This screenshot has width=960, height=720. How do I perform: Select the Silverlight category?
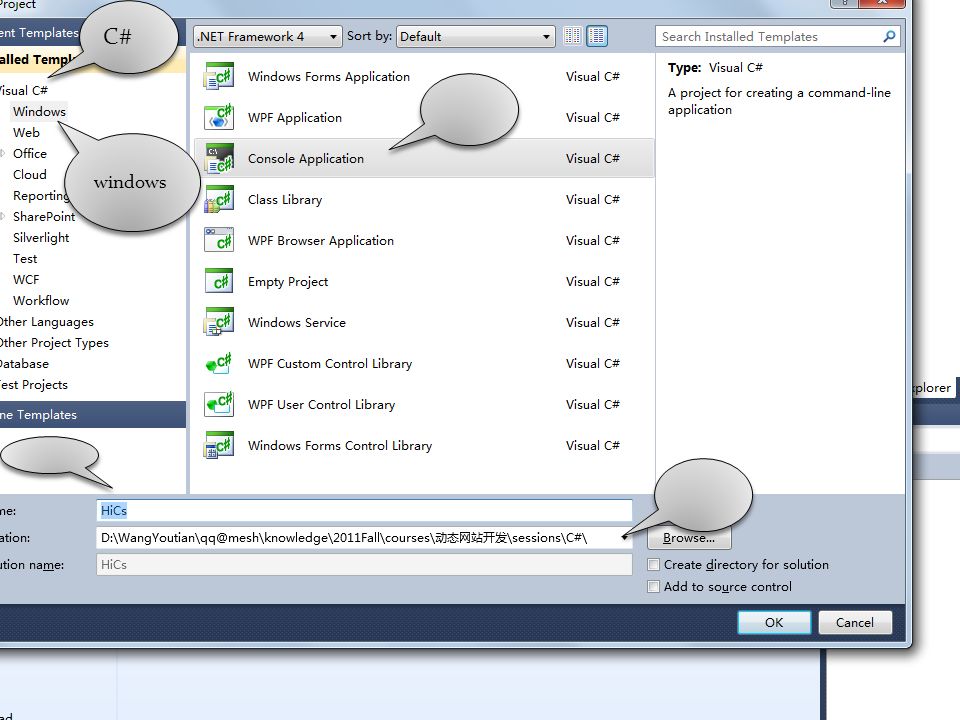(x=41, y=238)
